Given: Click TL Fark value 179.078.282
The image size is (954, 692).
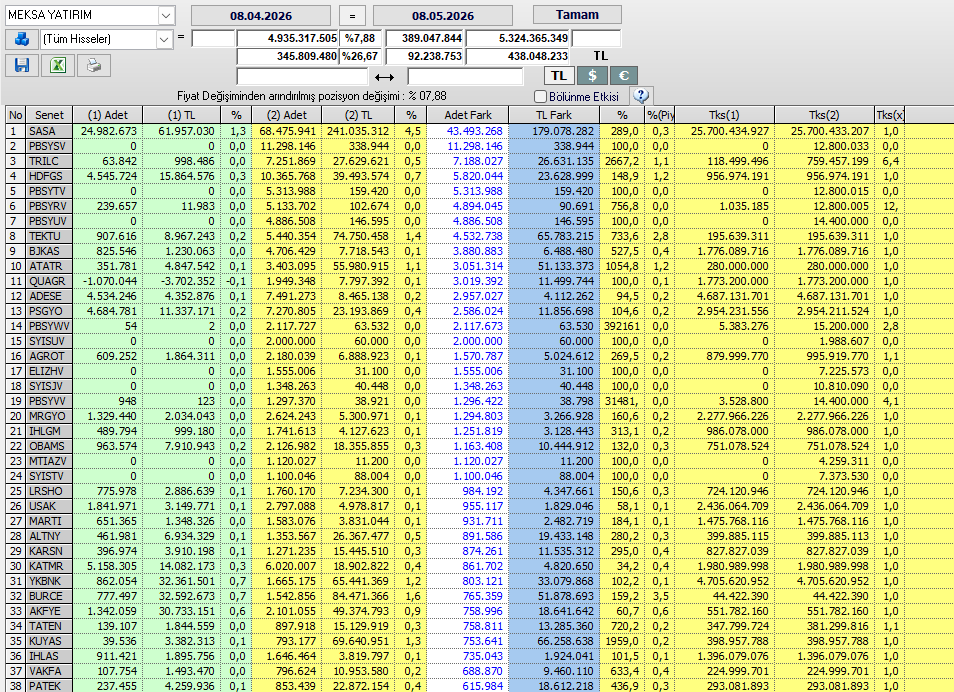Looking at the screenshot, I should coord(554,131).
